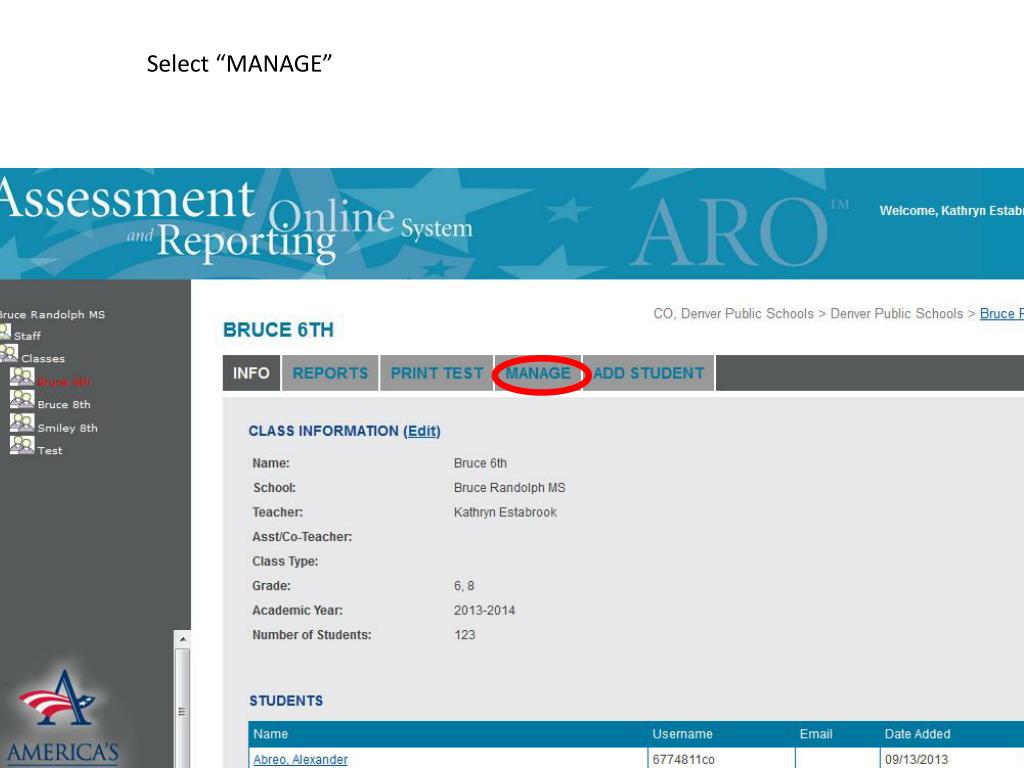Open the PRINT TEST tab
The width and height of the screenshot is (1024, 768).
pyautogui.click(x=436, y=373)
